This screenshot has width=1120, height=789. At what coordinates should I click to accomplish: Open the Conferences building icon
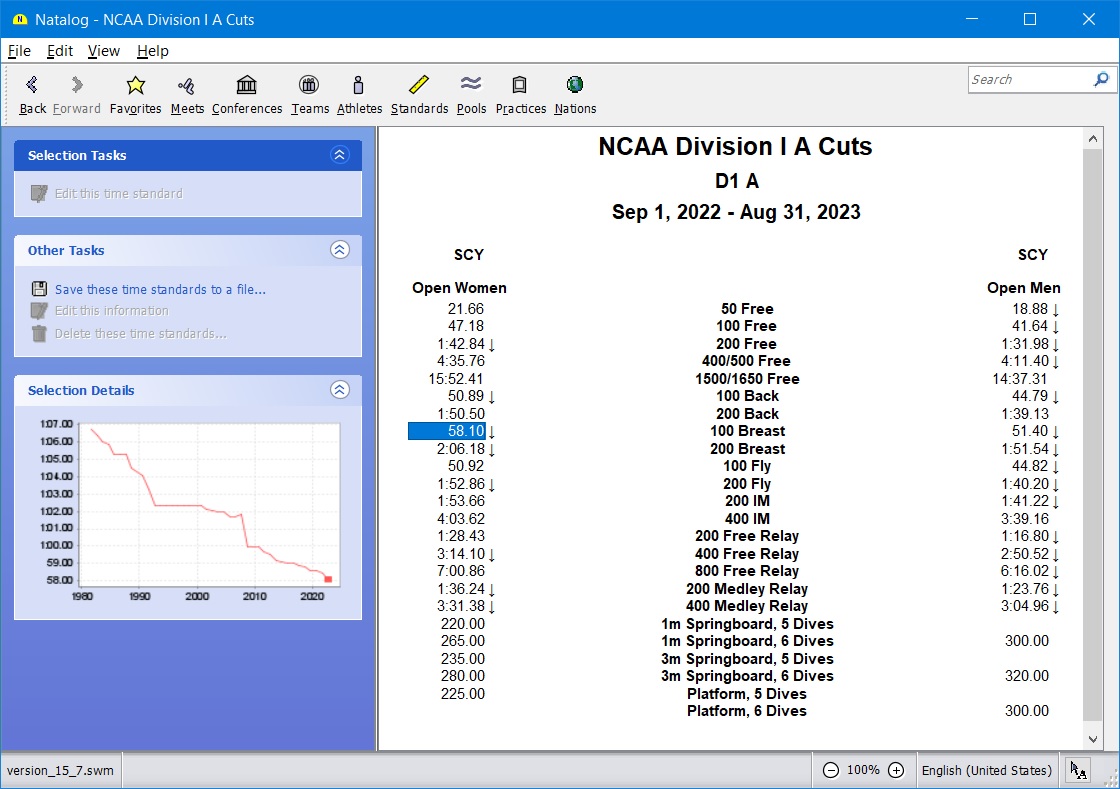click(x=247, y=86)
